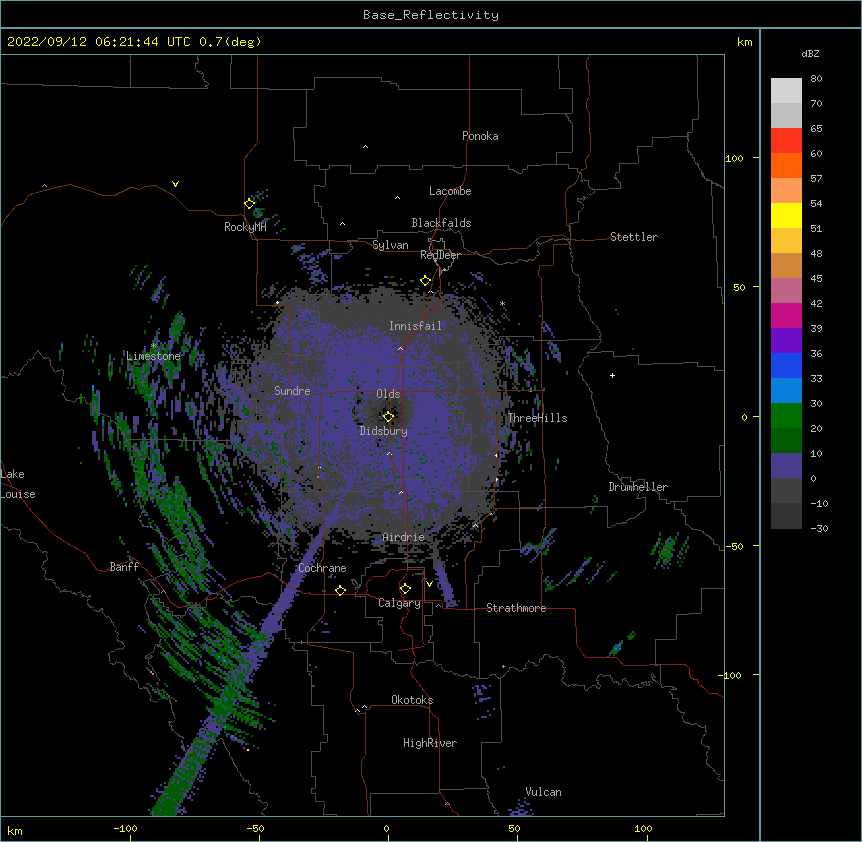Click the Blackfalds city label
Viewport: 862px width, 842px height.
click(441, 223)
